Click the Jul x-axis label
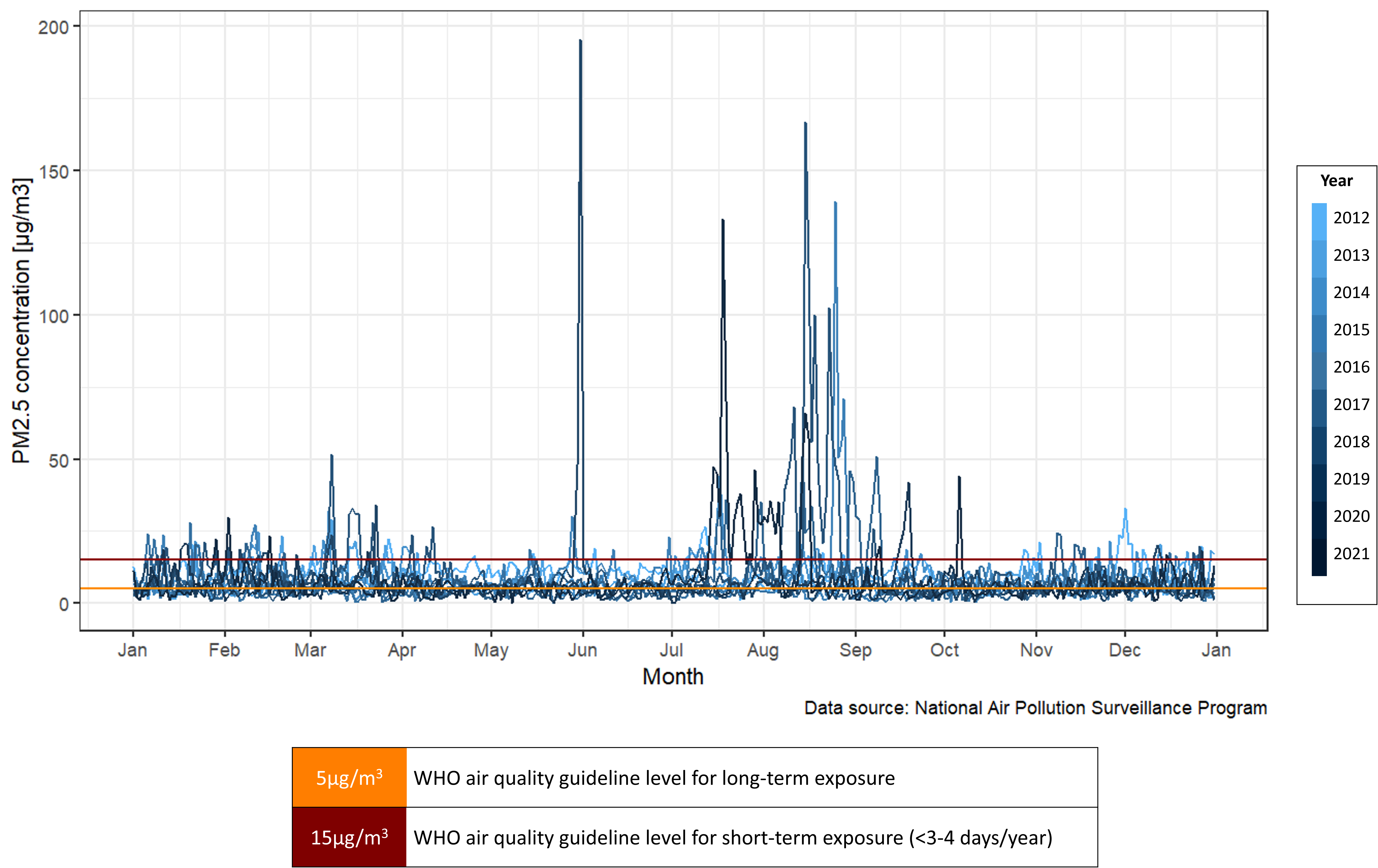The width and height of the screenshot is (1378, 868). (x=671, y=650)
